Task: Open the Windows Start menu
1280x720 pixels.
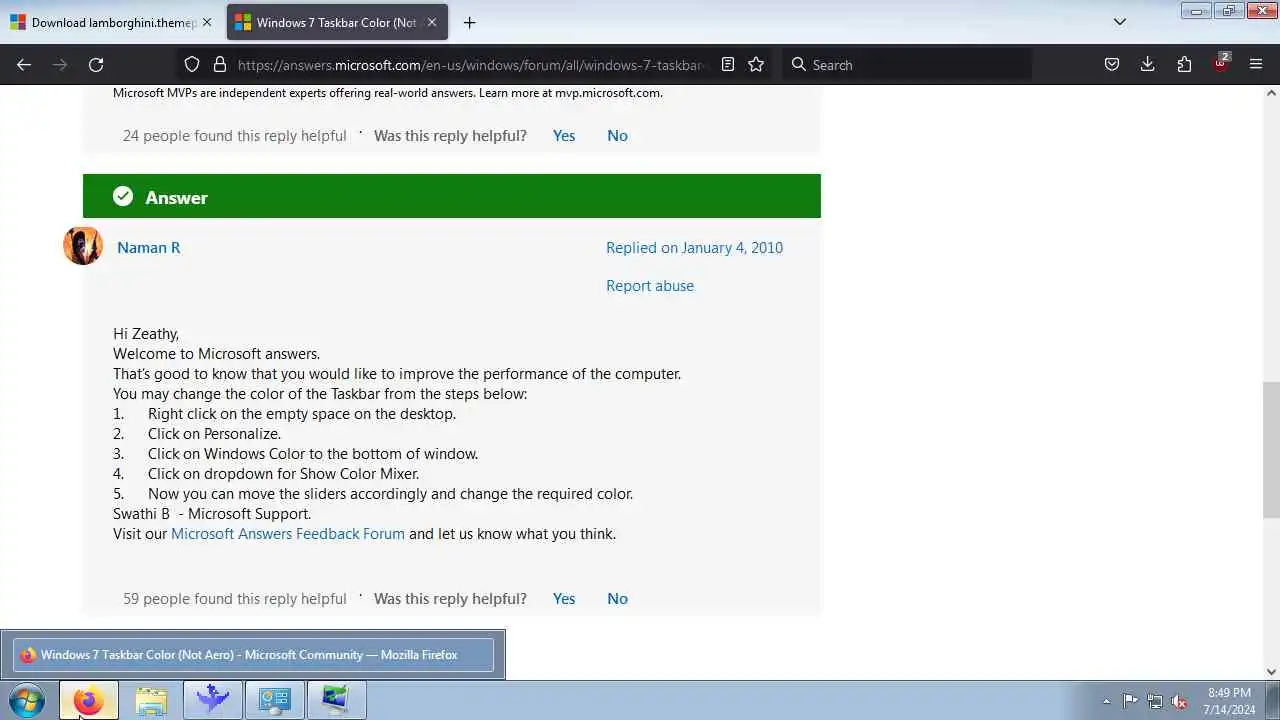Action: [26, 700]
